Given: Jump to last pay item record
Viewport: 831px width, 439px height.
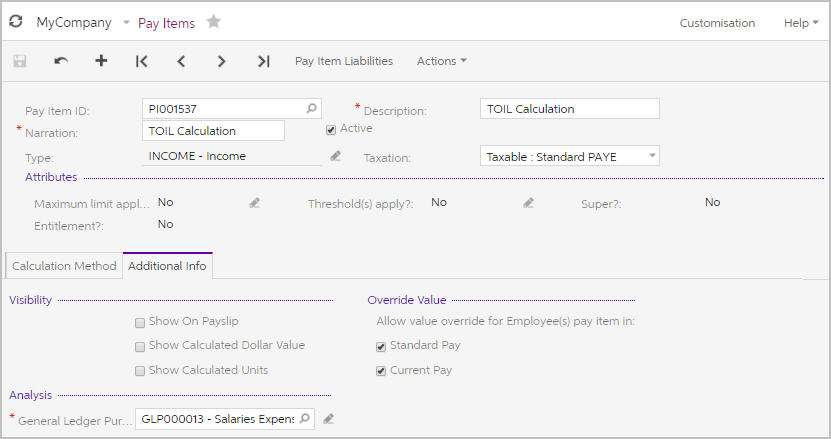Looking at the screenshot, I should tap(263, 61).
